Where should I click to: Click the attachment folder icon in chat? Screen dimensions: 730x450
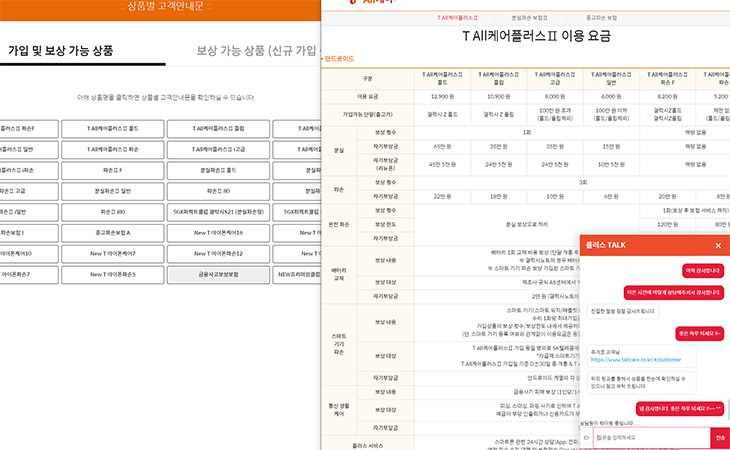pos(587,437)
